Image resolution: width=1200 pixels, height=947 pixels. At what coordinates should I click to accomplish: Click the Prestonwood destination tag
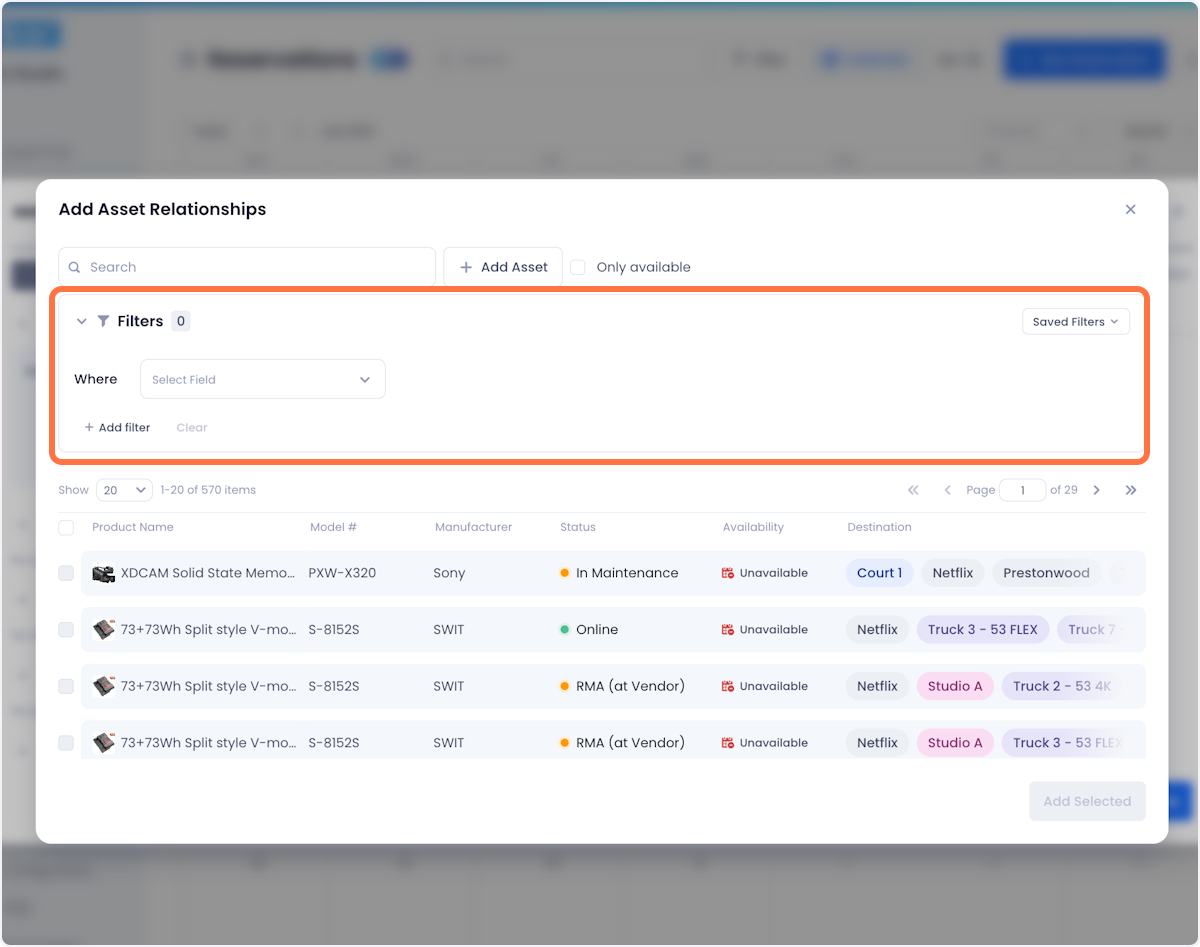pos(1046,573)
